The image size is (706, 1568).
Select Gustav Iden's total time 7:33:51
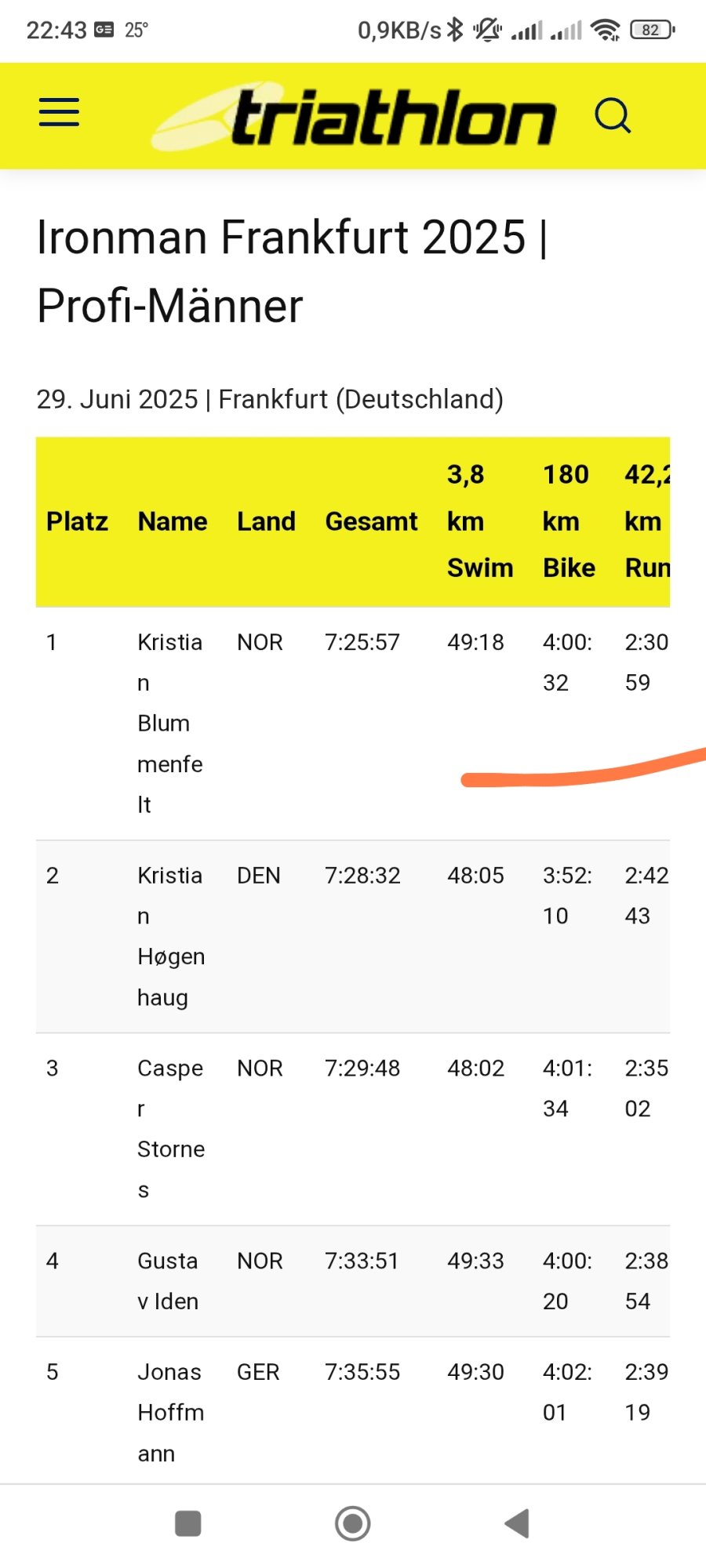point(362,1261)
